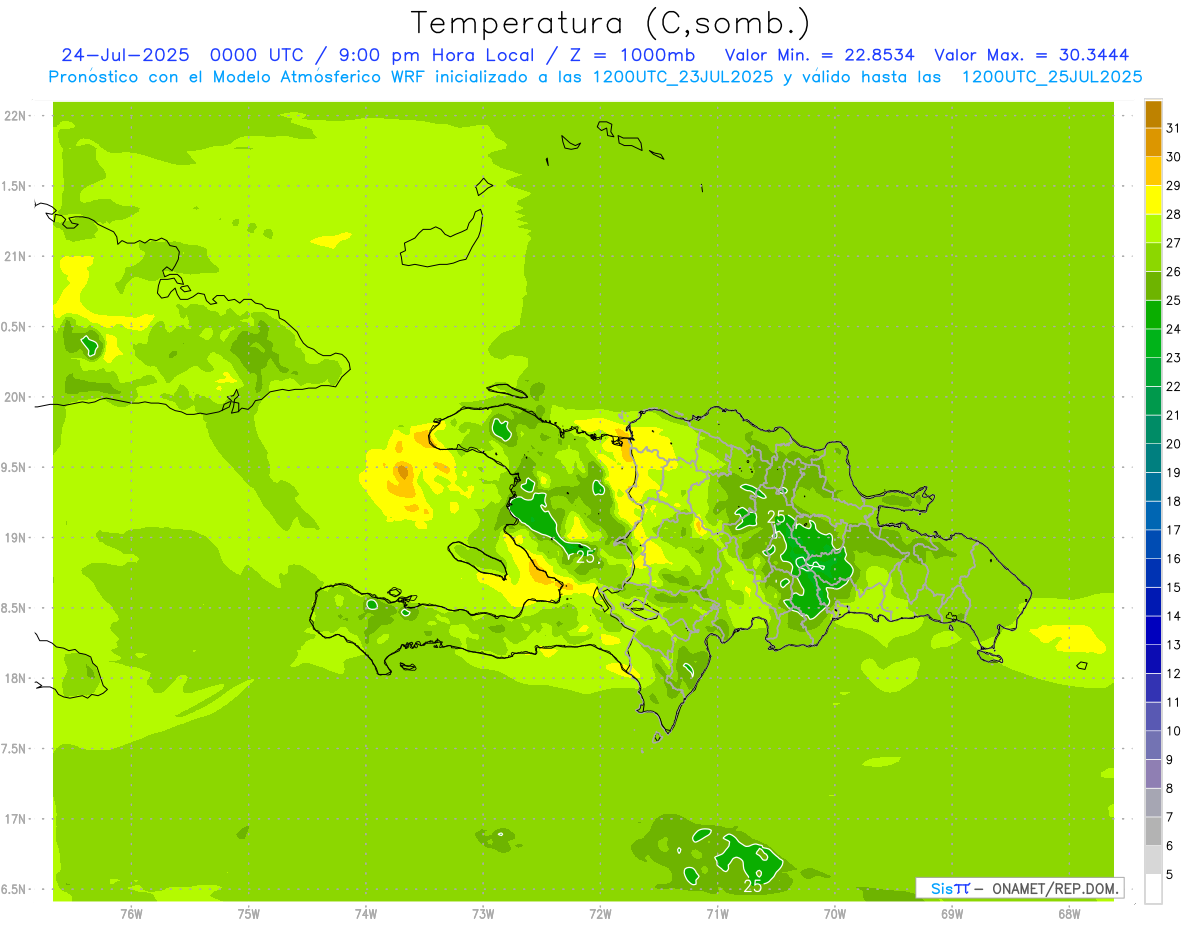Viewport: 1200px width, 927px height.
Task: Click the "74W" longitude label
Action: point(366,914)
